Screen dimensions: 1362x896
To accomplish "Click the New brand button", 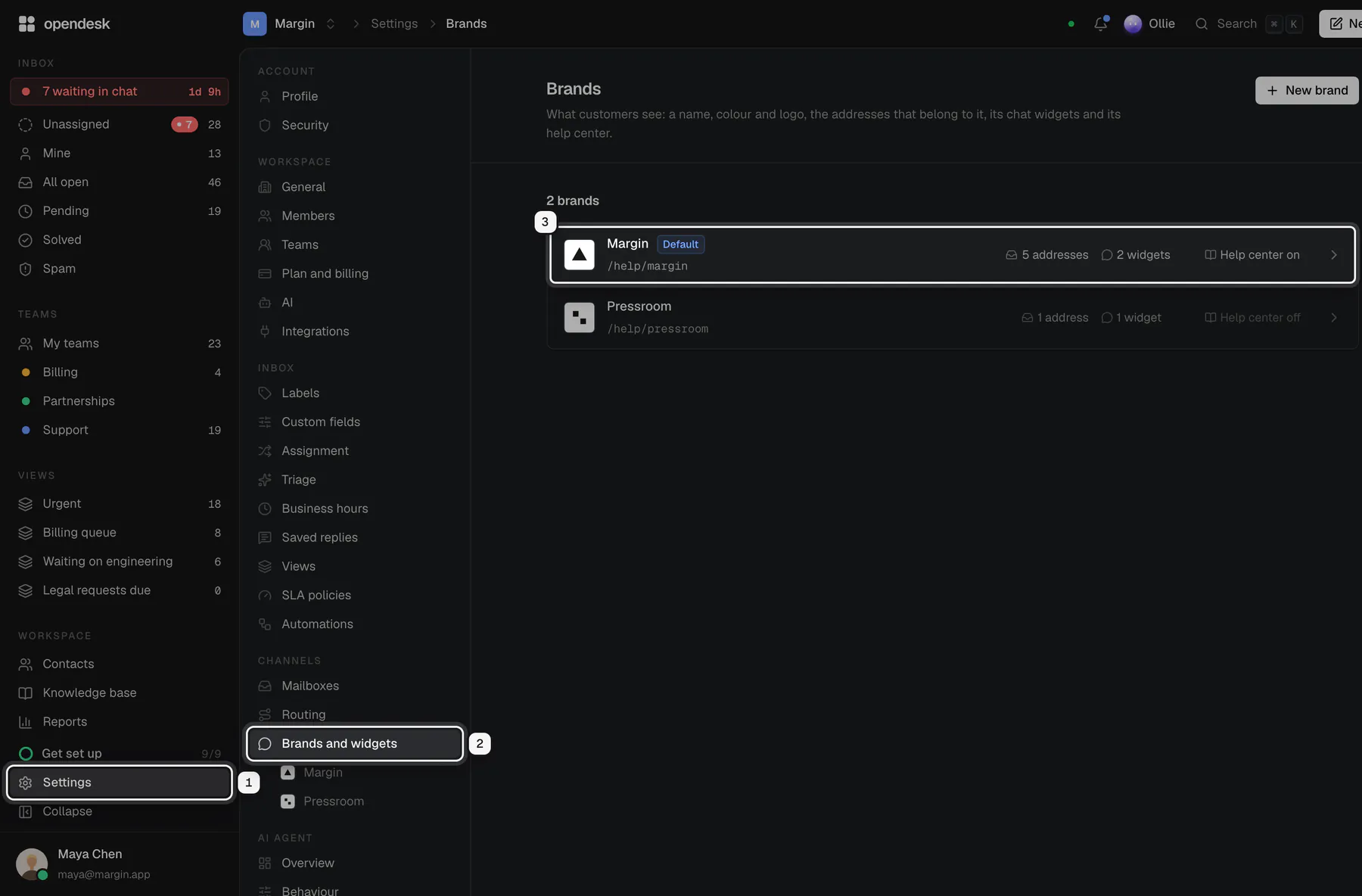I will (1307, 91).
